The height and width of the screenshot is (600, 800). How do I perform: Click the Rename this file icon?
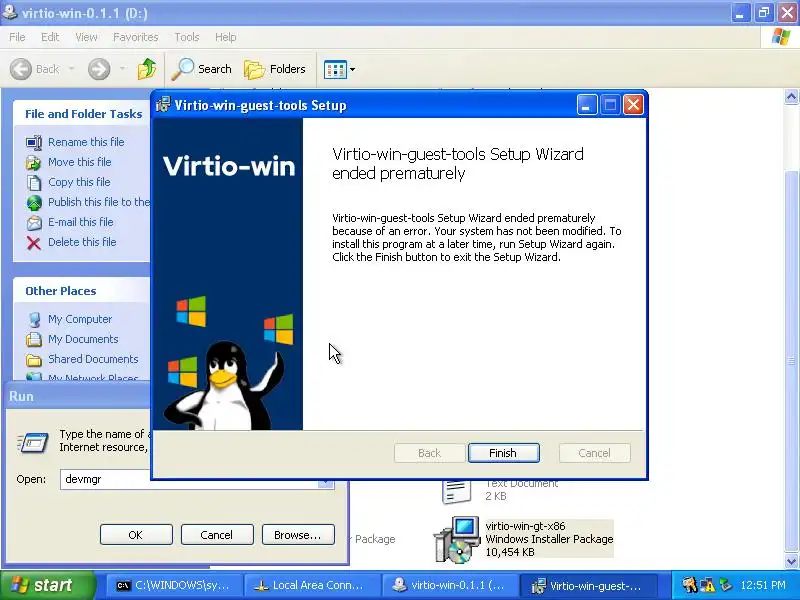pos(34,142)
